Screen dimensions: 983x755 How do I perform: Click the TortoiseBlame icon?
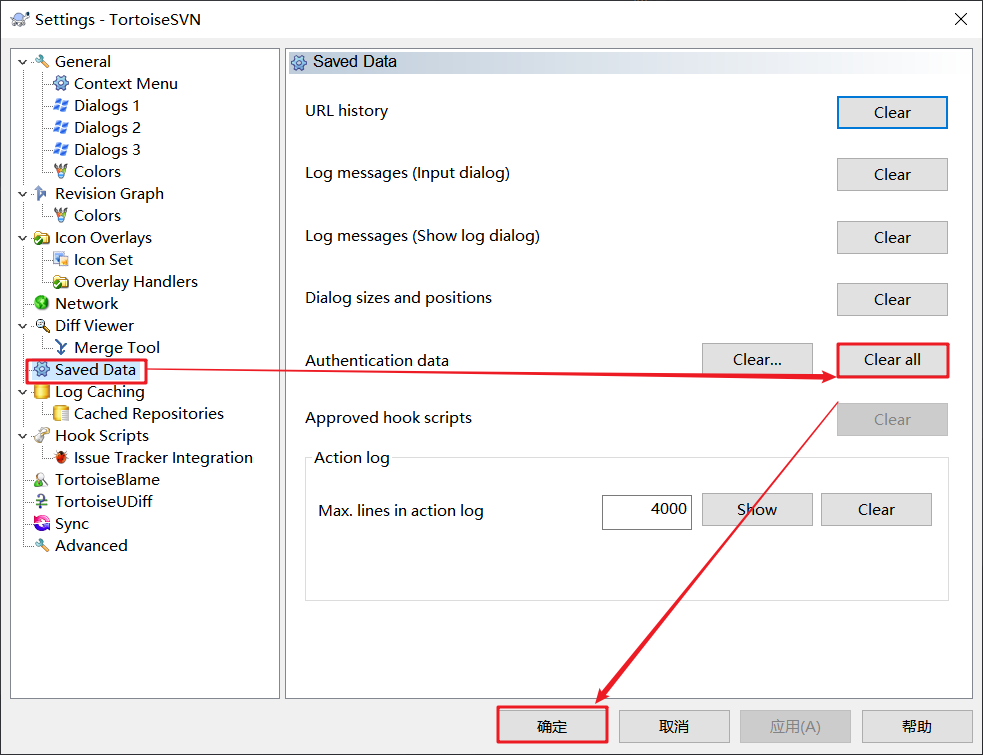pyautogui.click(x=41, y=480)
